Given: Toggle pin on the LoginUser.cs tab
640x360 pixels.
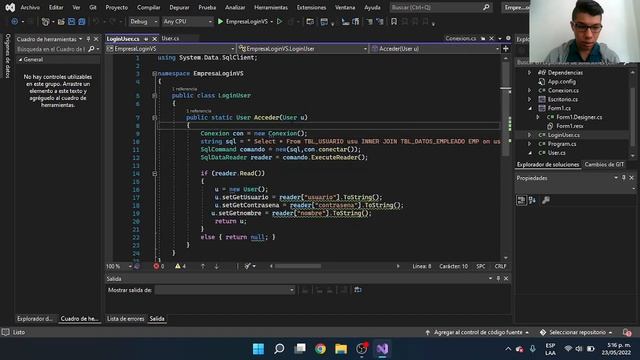Looking at the screenshot, I should [x=146, y=39].
